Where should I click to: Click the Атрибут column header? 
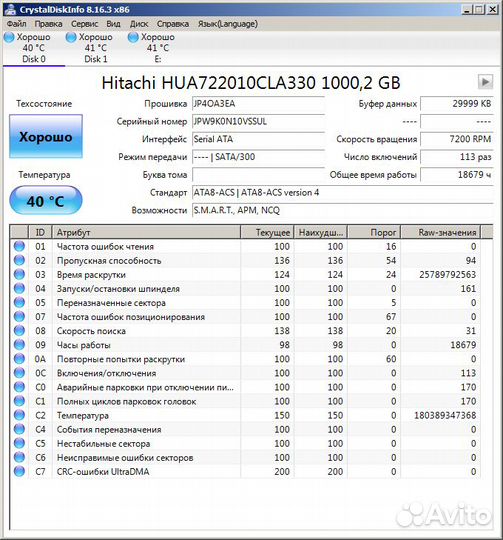[x=146, y=232]
